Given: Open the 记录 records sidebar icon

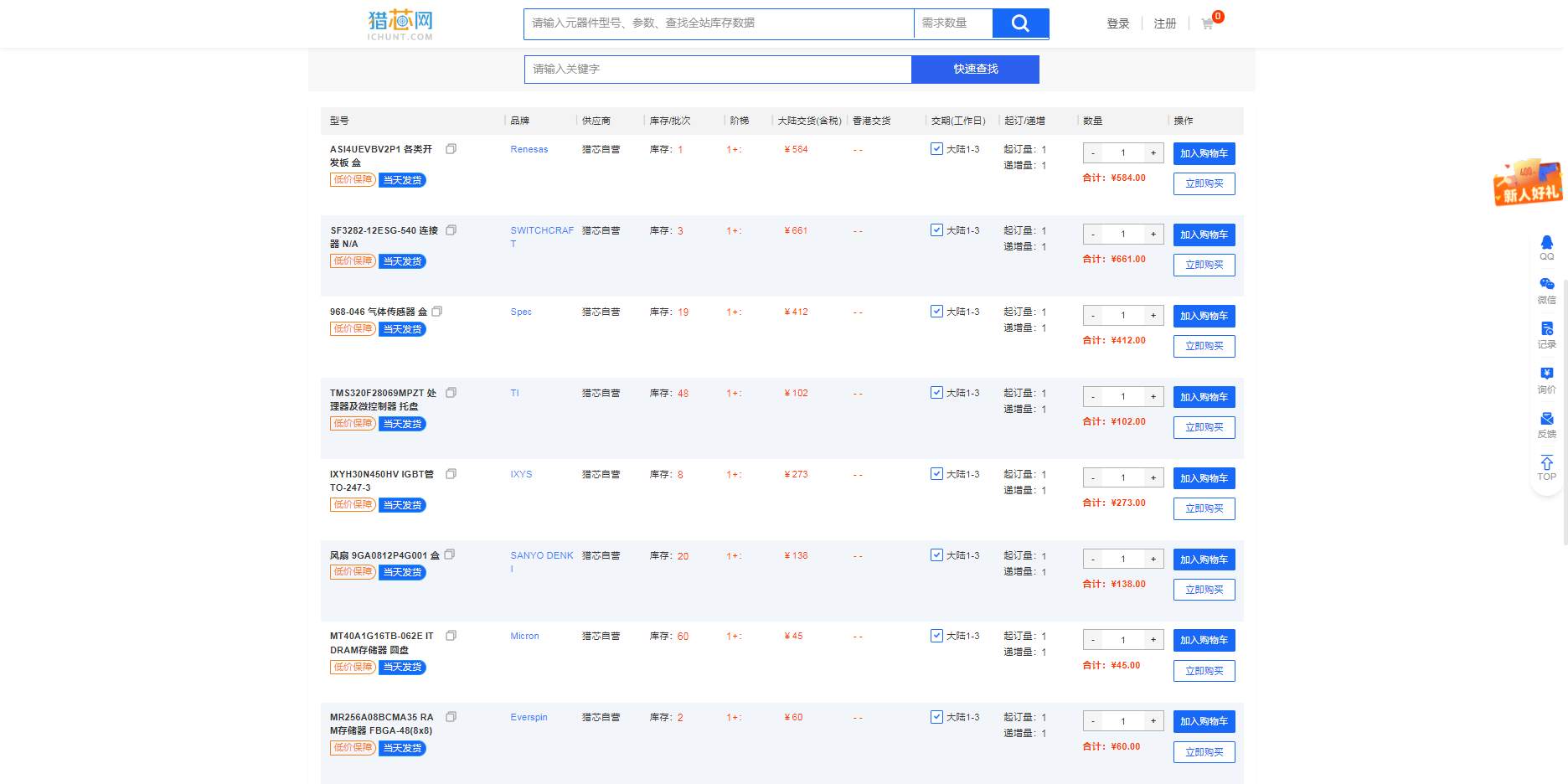Looking at the screenshot, I should (1546, 335).
